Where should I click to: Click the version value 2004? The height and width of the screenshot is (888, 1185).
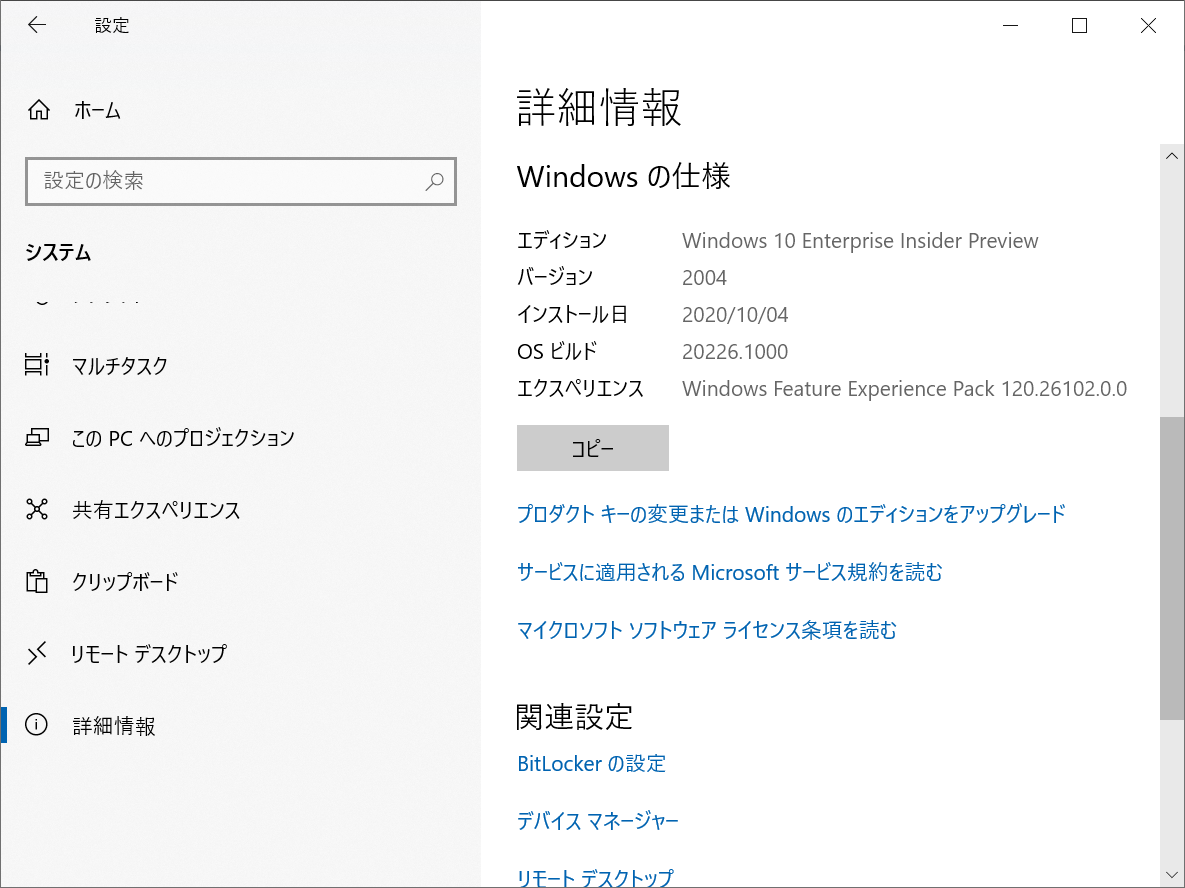704,277
